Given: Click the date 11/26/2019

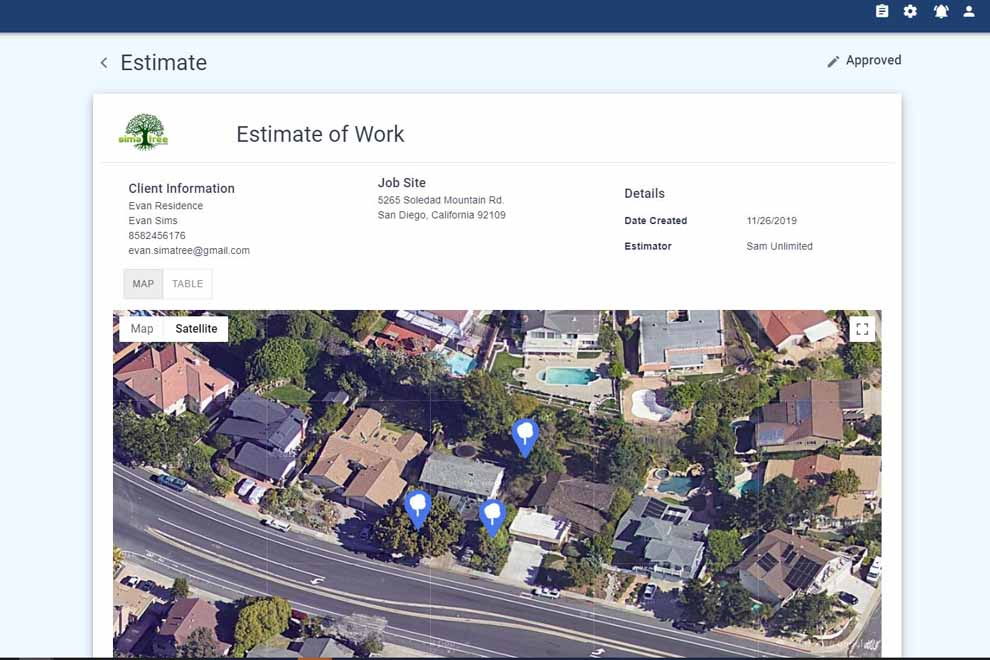Looking at the screenshot, I should pyautogui.click(x=772, y=220).
